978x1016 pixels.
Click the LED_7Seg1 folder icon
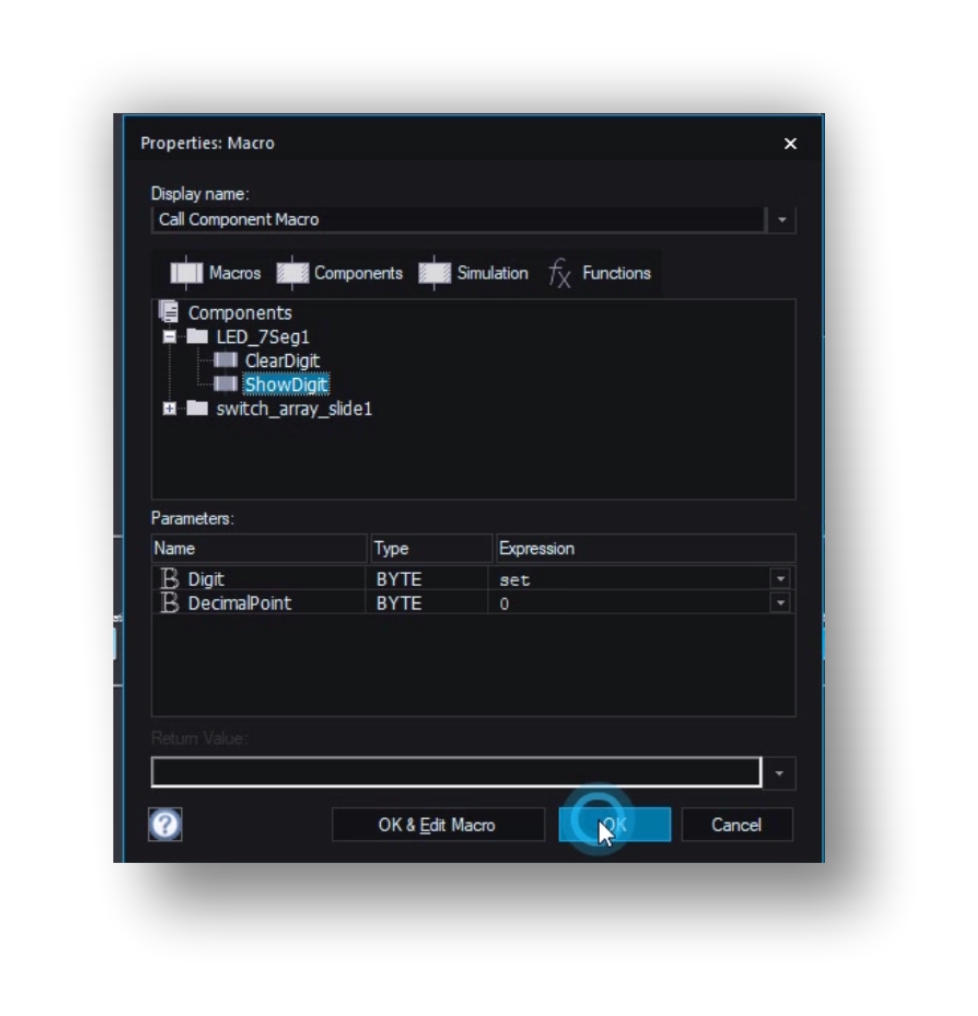pos(197,336)
